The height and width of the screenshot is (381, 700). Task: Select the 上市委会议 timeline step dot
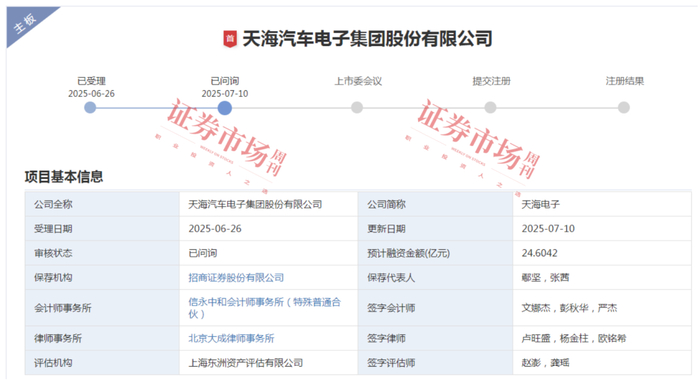tap(357, 108)
